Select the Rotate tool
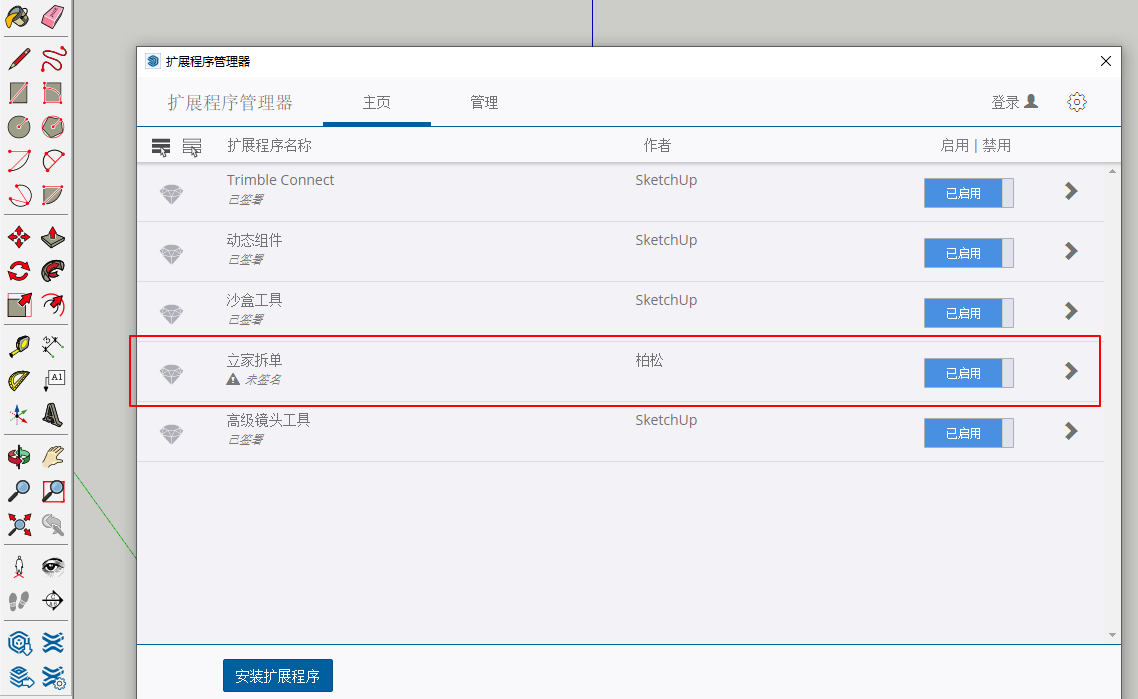 pos(19,271)
